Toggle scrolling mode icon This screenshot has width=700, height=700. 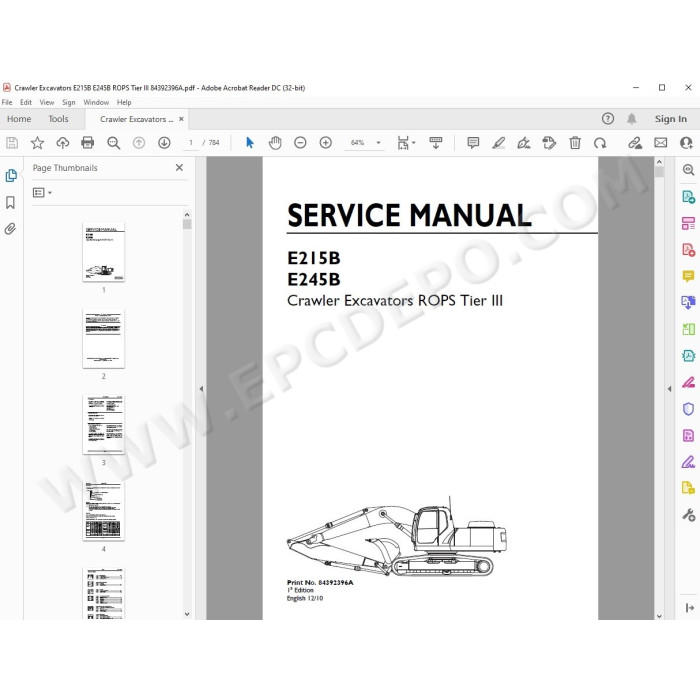(435, 143)
